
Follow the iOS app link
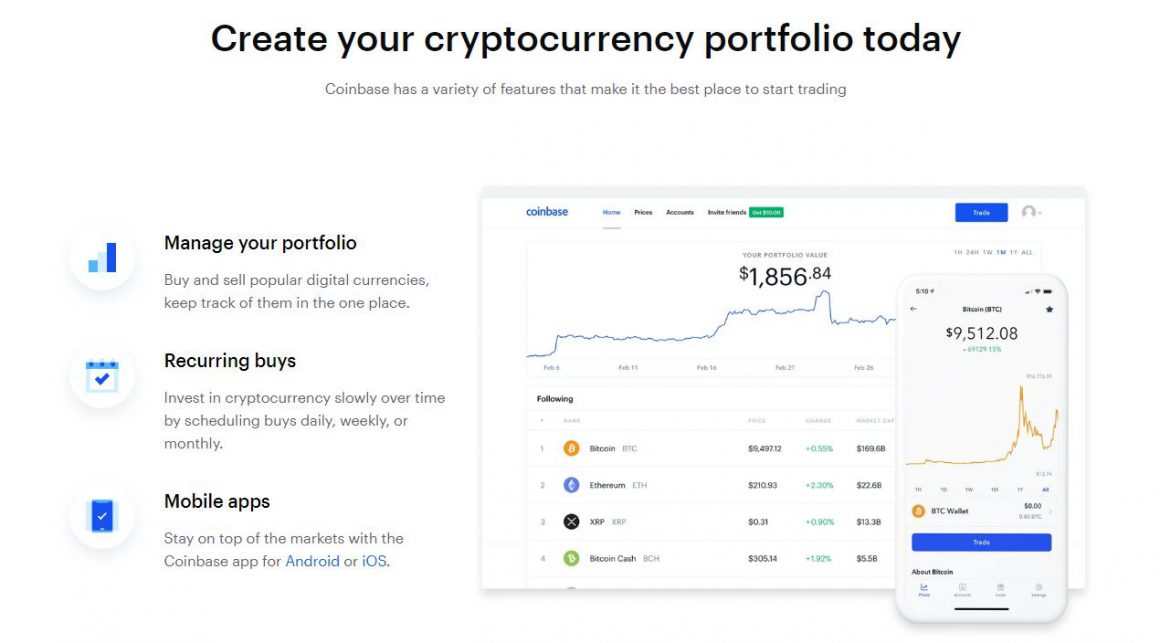click(x=374, y=562)
